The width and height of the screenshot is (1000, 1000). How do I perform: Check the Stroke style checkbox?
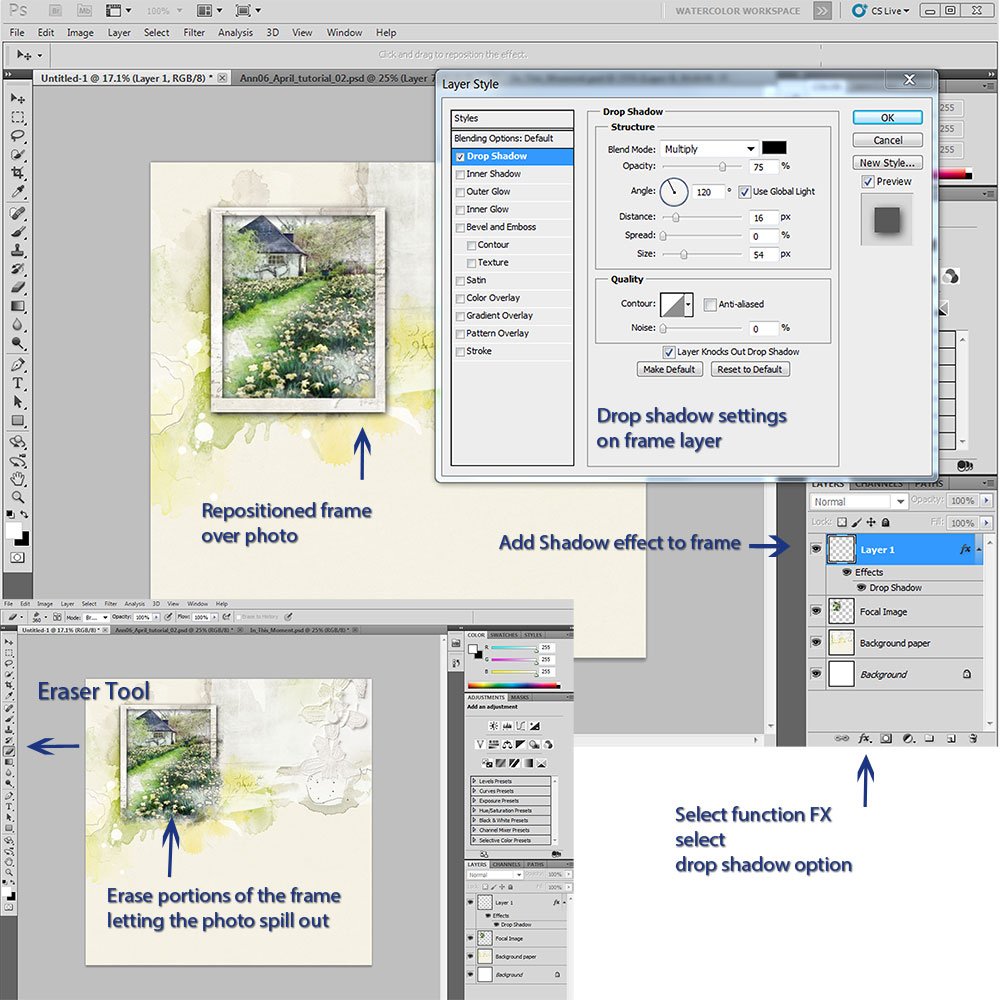pyautogui.click(x=460, y=351)
